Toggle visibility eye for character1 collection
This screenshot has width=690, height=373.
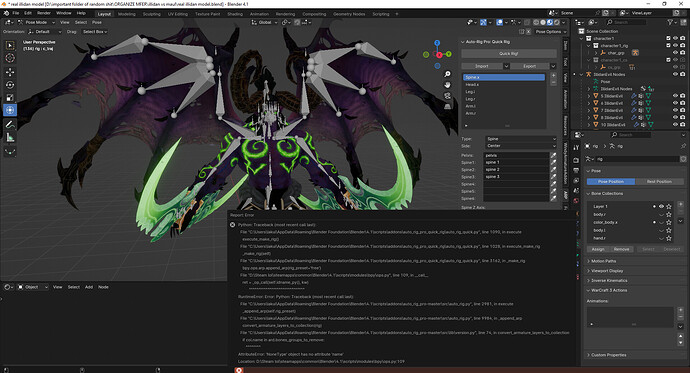(675, 38)
